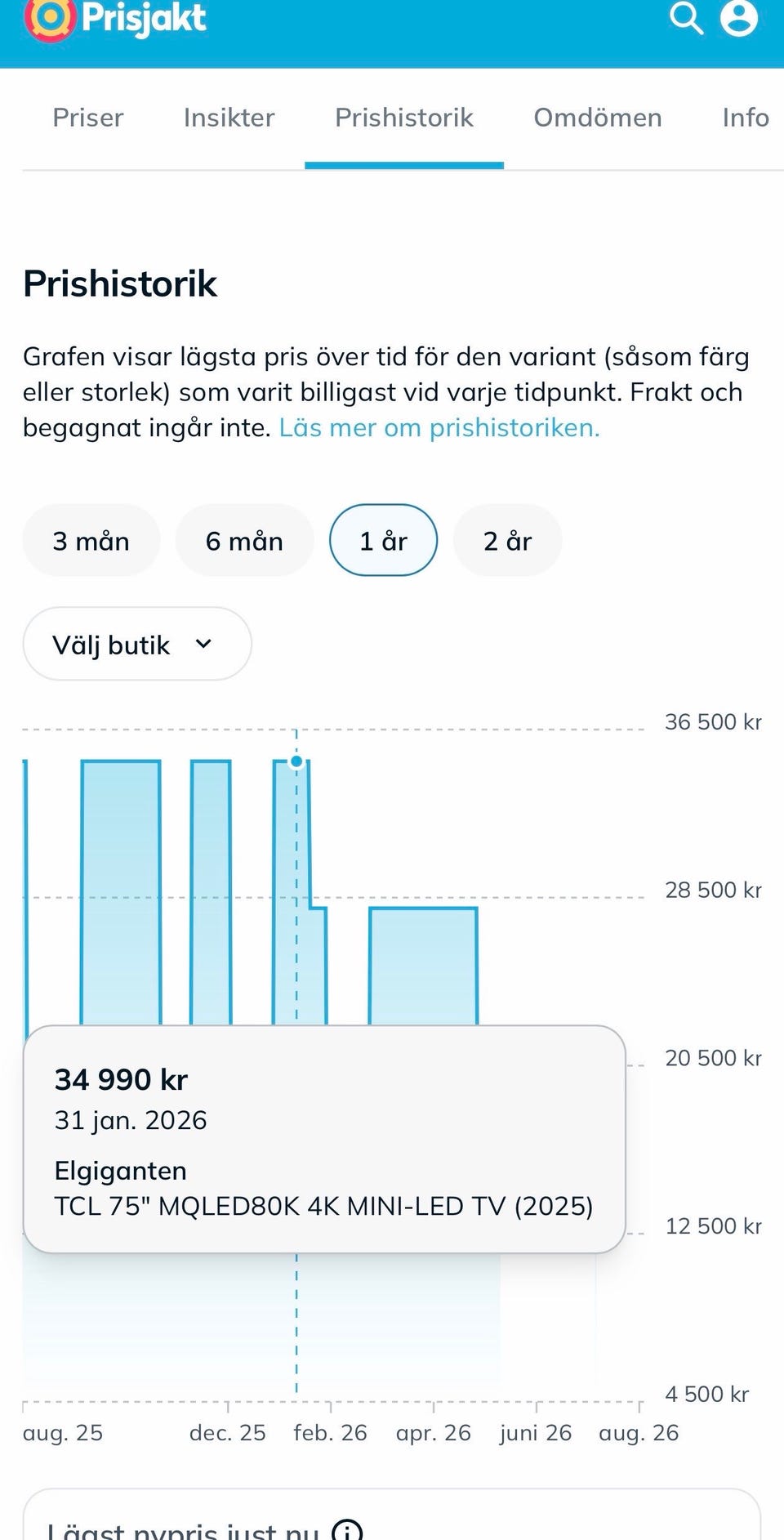Click chevron arrow in Välj butik
This screenshot has height=1540, width=784.
pos(204,644)
